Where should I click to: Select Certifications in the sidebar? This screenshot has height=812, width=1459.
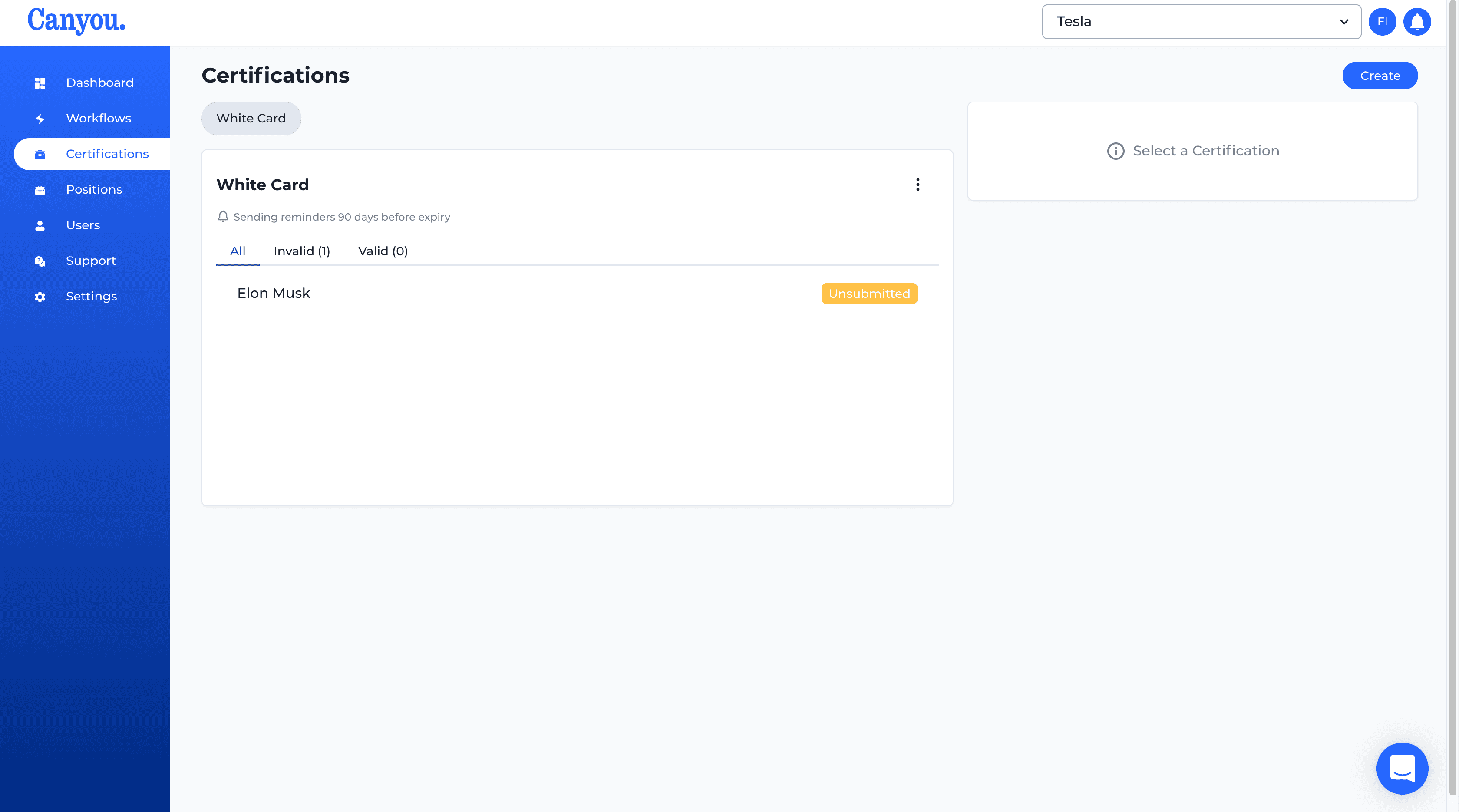(92, 154)
